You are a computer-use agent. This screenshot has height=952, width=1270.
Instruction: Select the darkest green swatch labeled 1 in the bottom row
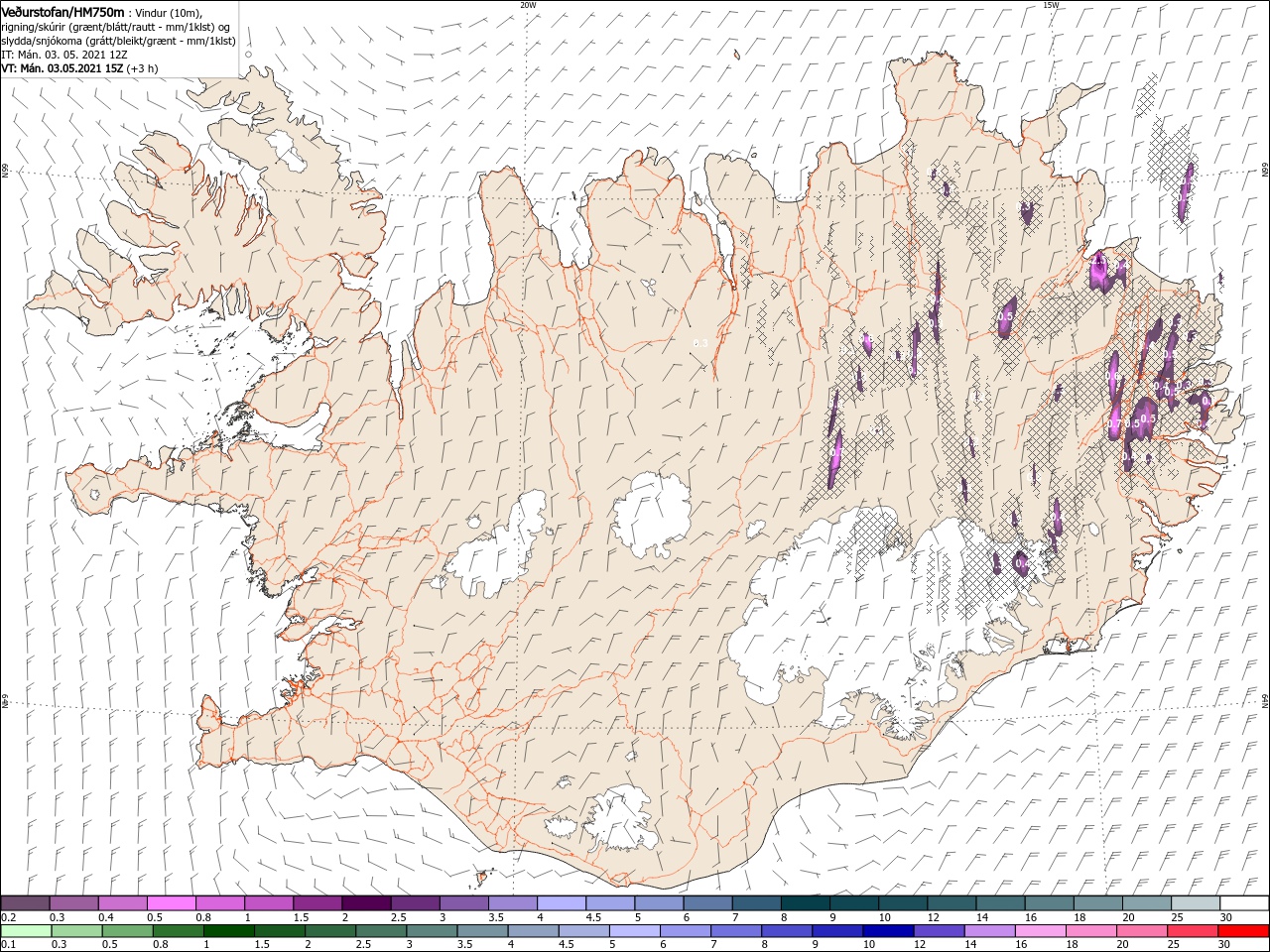tap(228, 931)
